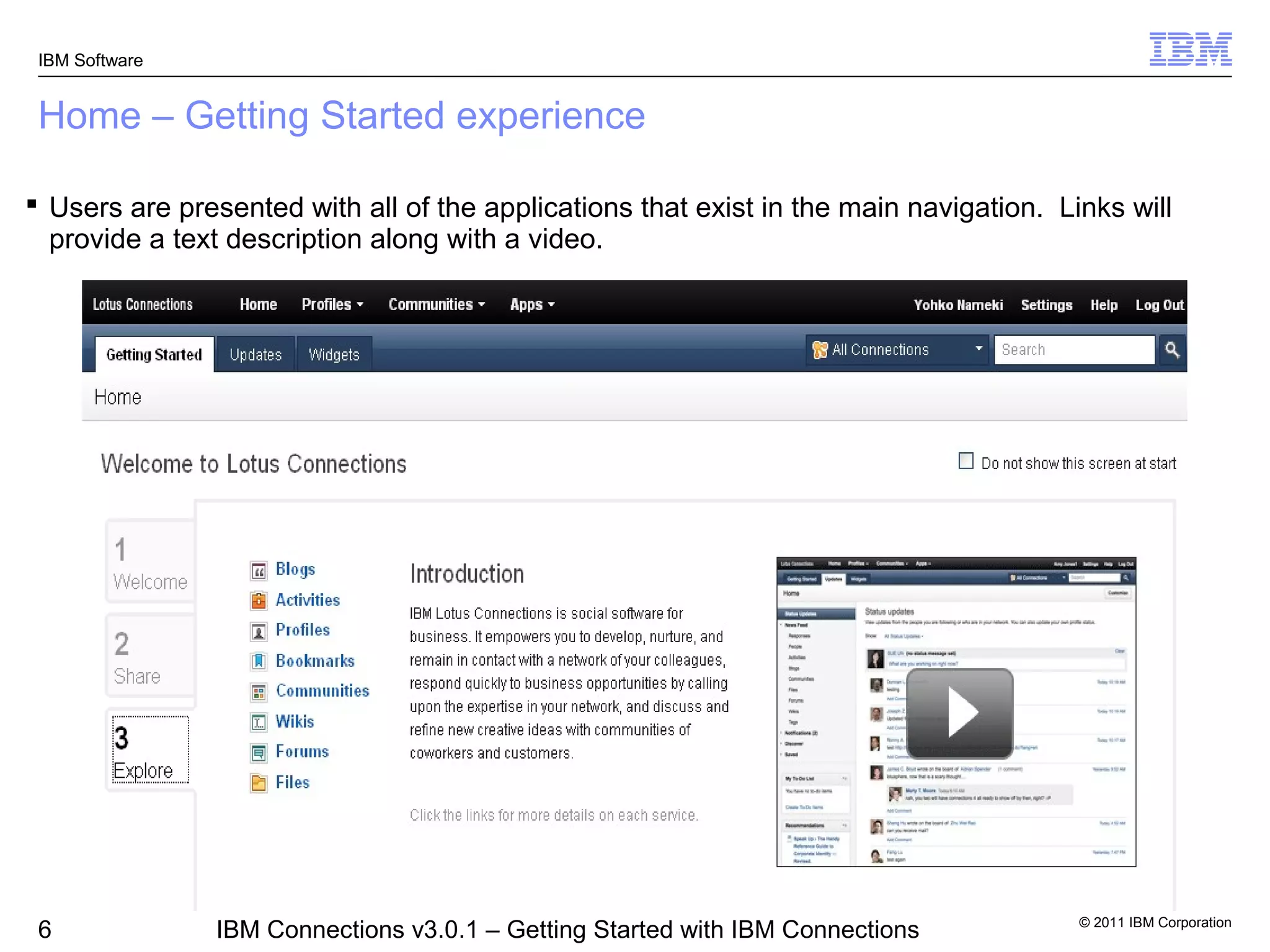Click the Activities briefcase icon

click(x=259, y=601)
